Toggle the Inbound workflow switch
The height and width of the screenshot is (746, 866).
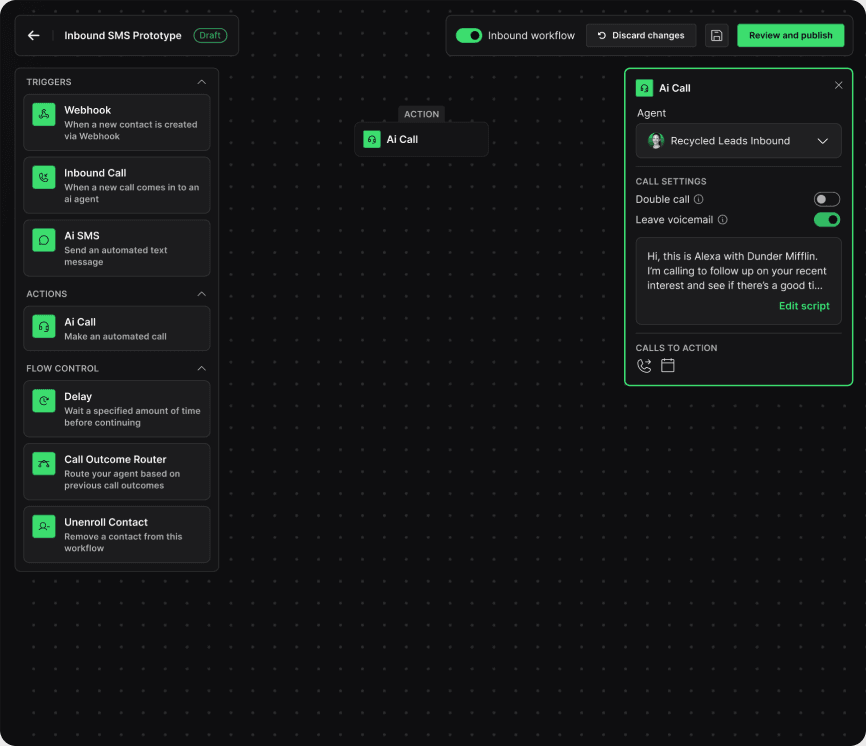[468, 35]
